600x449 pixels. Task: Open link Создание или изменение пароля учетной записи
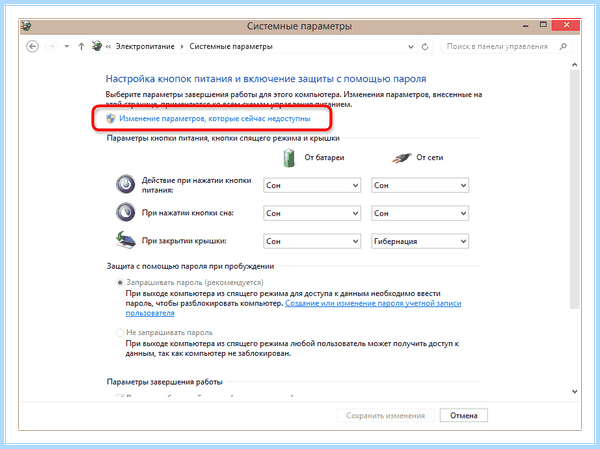[x=373, y=303]
